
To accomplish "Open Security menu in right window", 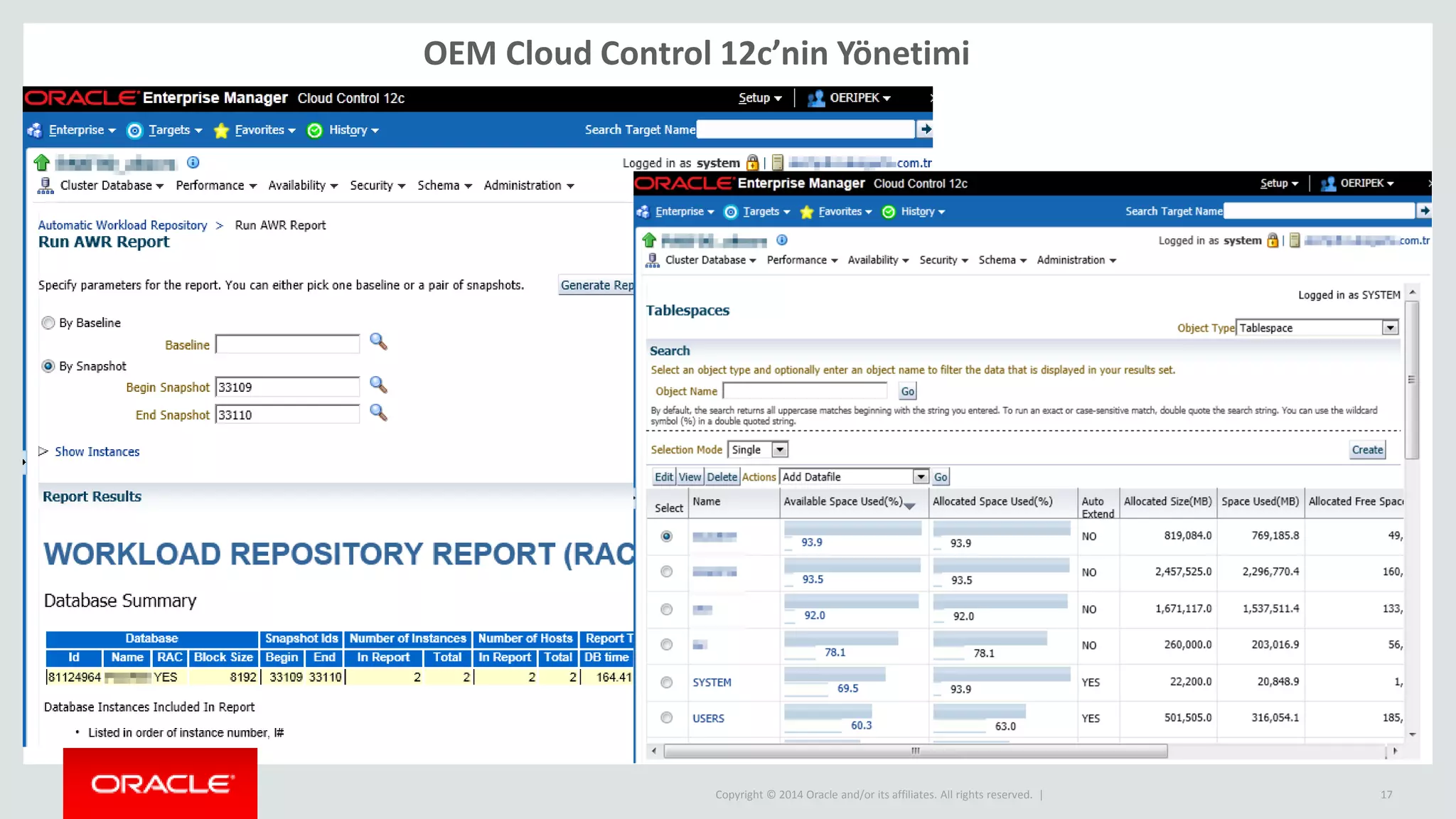I will tap(943, 260).
